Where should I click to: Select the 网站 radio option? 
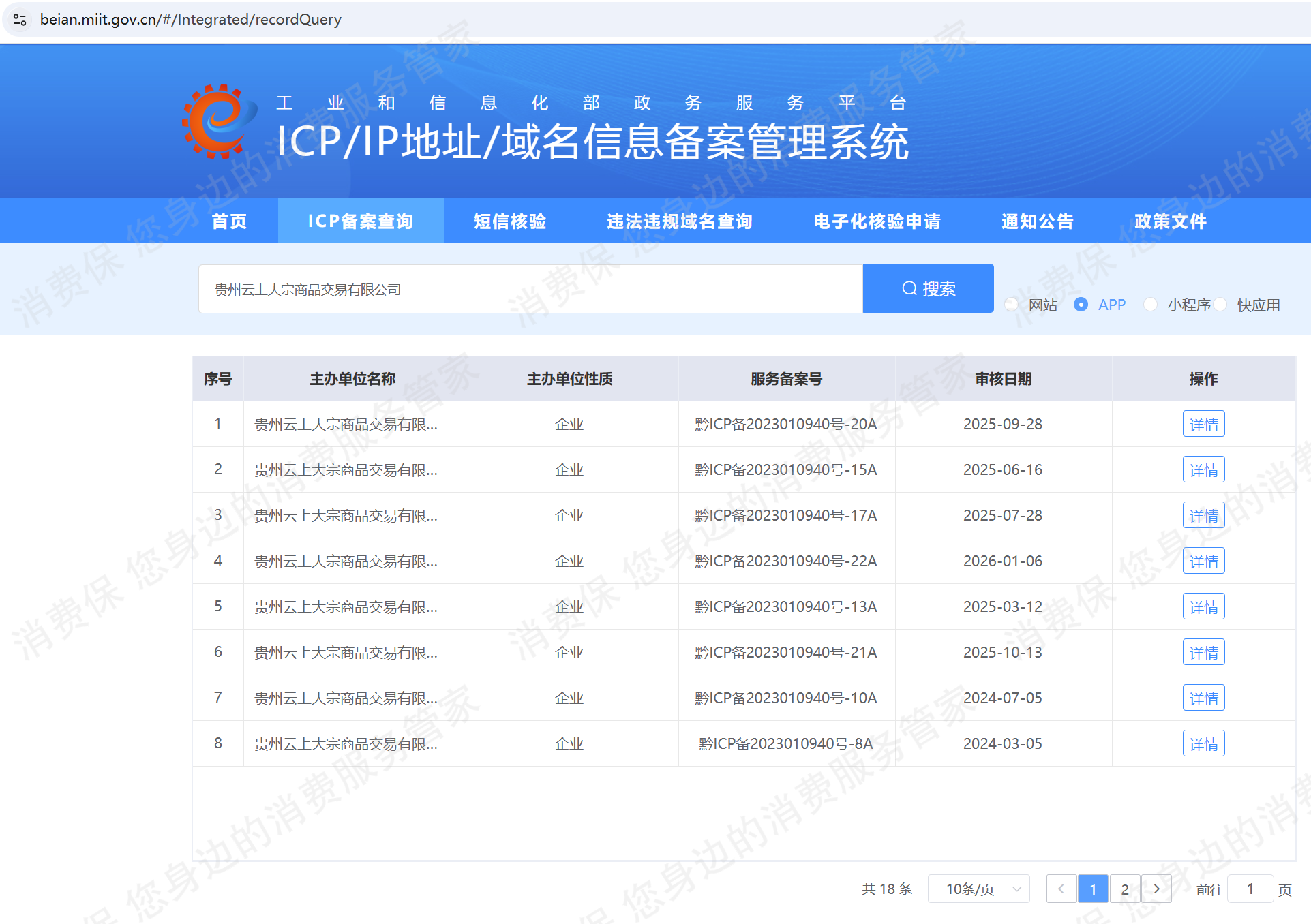pos(1012,305)
